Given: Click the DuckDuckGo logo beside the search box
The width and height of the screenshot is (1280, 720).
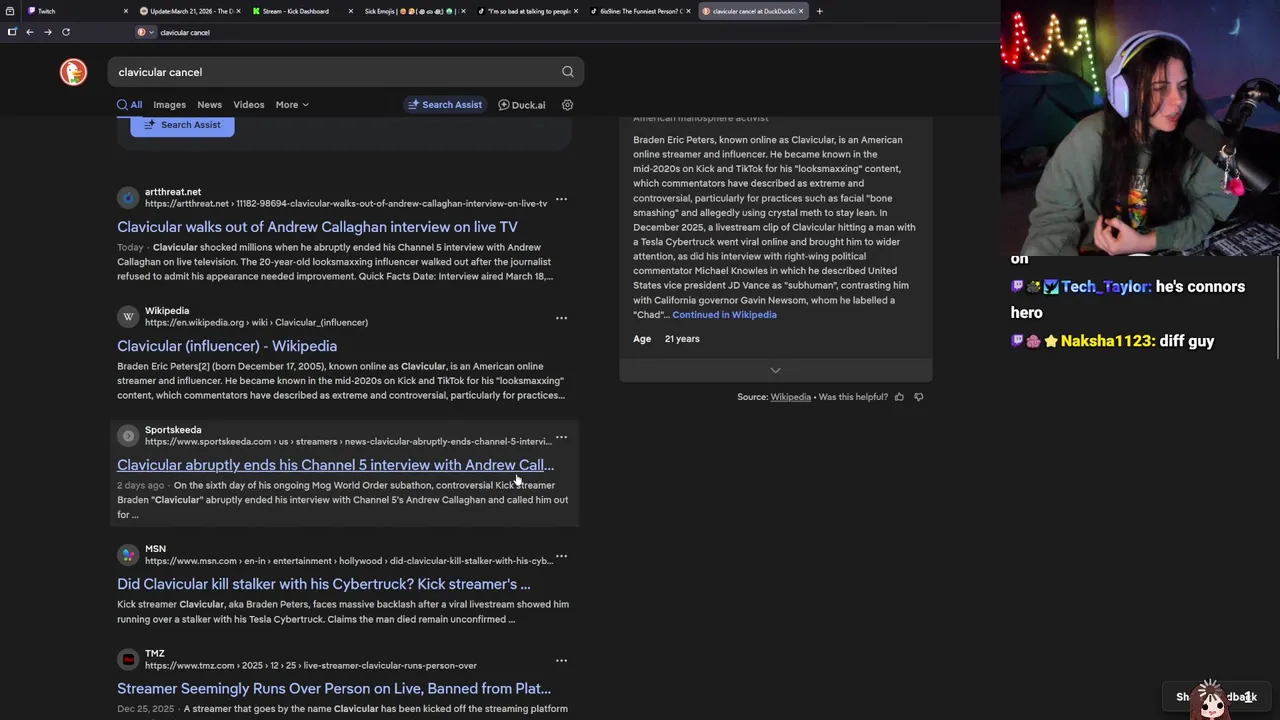Looking at the screenshot, I should click(73, 72).
